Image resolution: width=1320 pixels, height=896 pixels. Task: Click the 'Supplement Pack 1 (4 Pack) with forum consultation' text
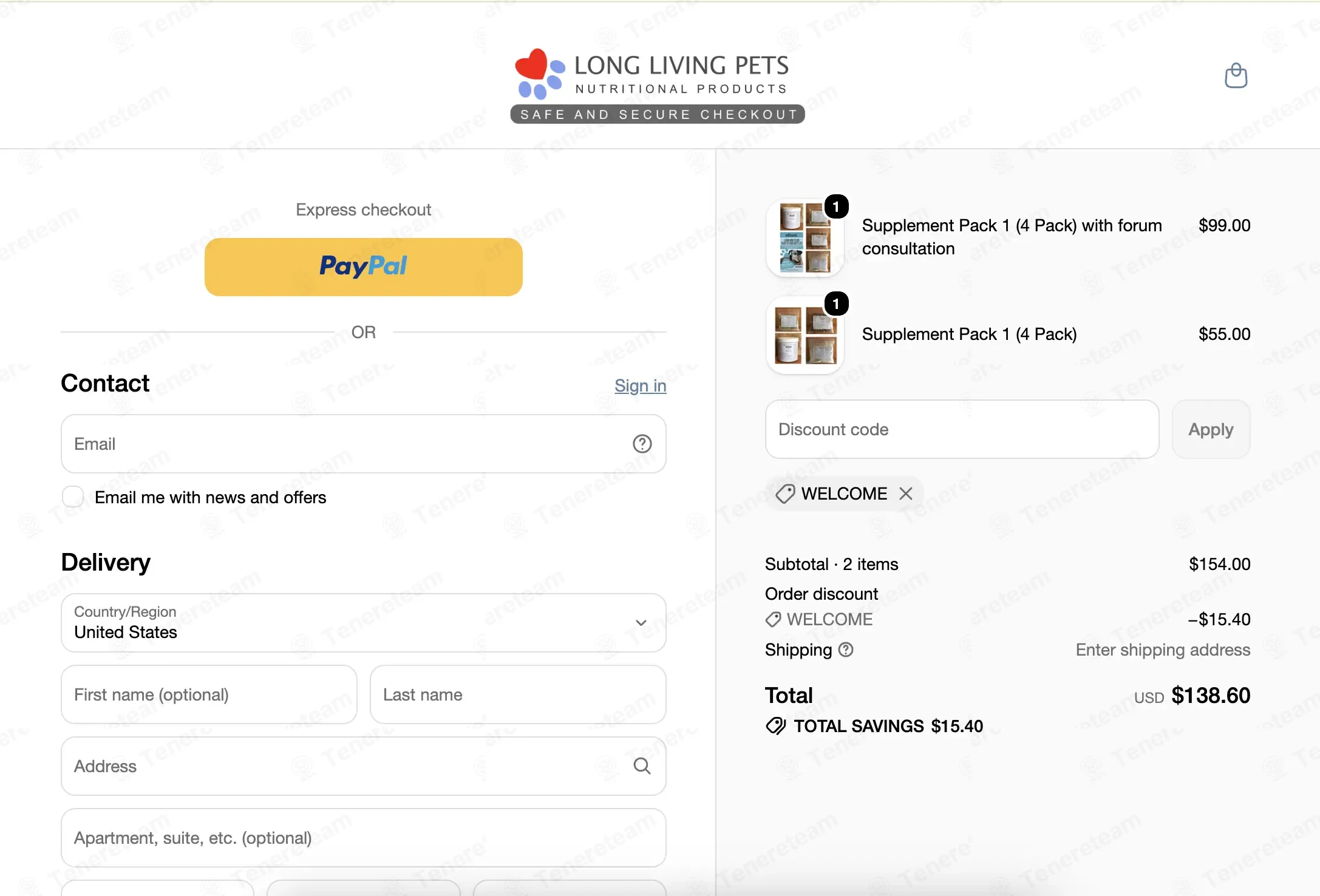pos(1012,237)
